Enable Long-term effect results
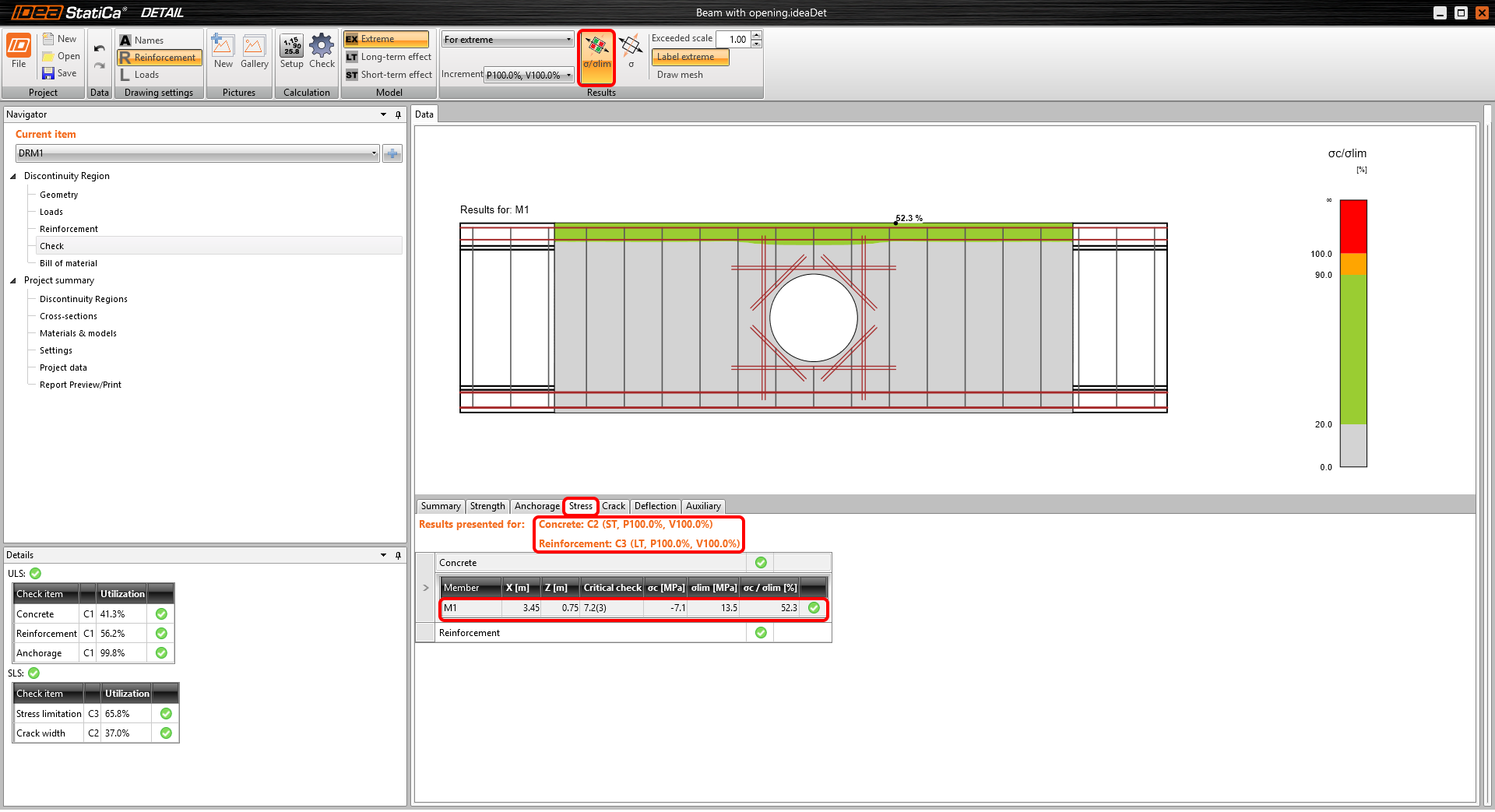1495x812 pixels. [x=388, y=57]
